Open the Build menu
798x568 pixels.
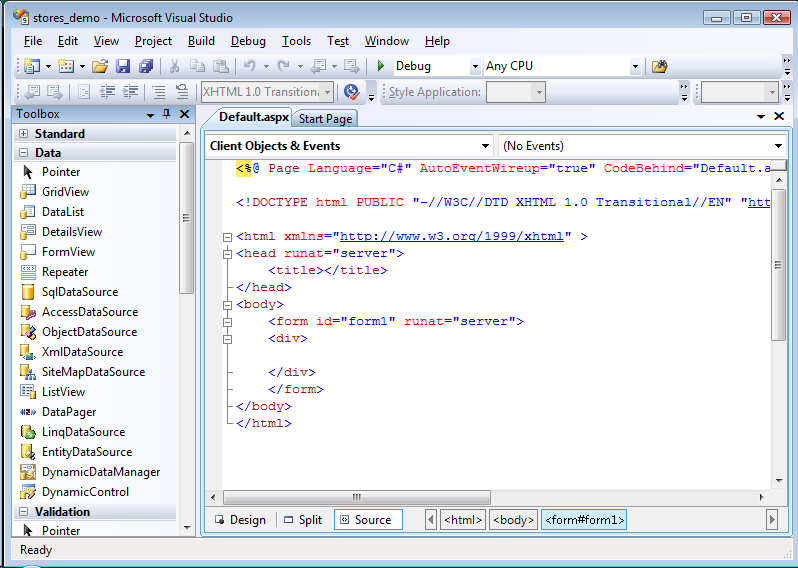click(x=201, y=41)
